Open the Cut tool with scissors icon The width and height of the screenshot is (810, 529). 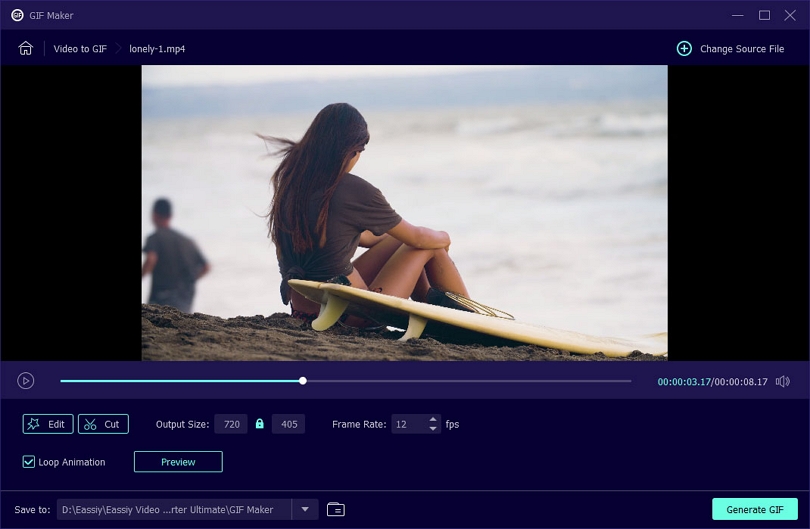(x=103, y=424)
